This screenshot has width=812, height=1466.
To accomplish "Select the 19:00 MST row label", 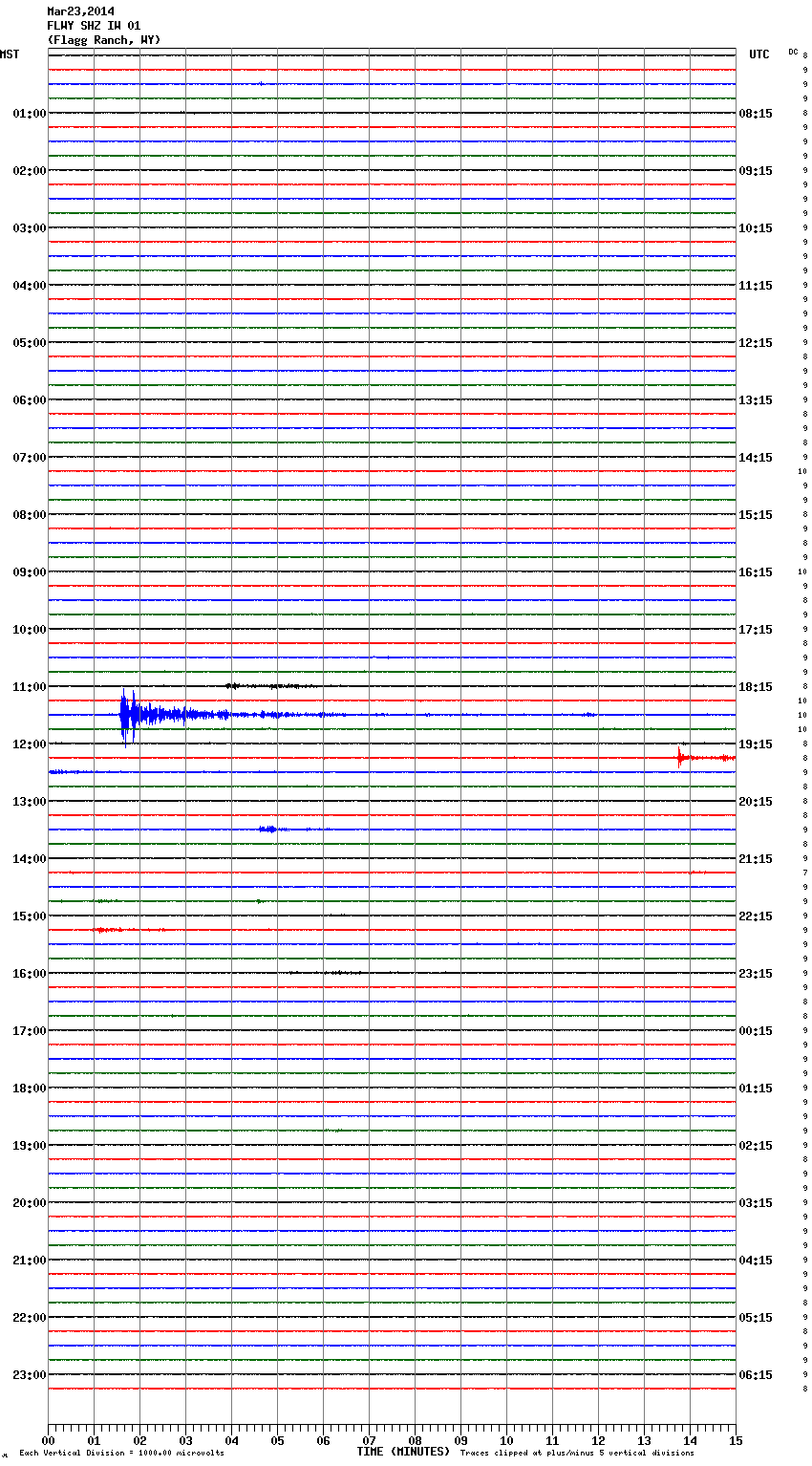I will (x=30, y=1145).
